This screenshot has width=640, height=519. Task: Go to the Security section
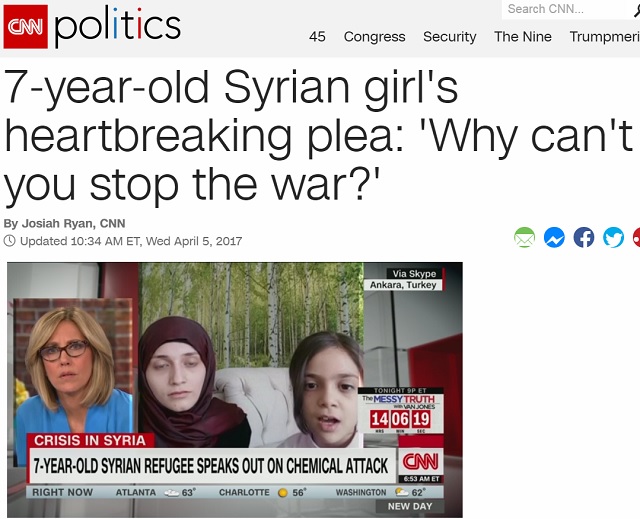(449, 37)
